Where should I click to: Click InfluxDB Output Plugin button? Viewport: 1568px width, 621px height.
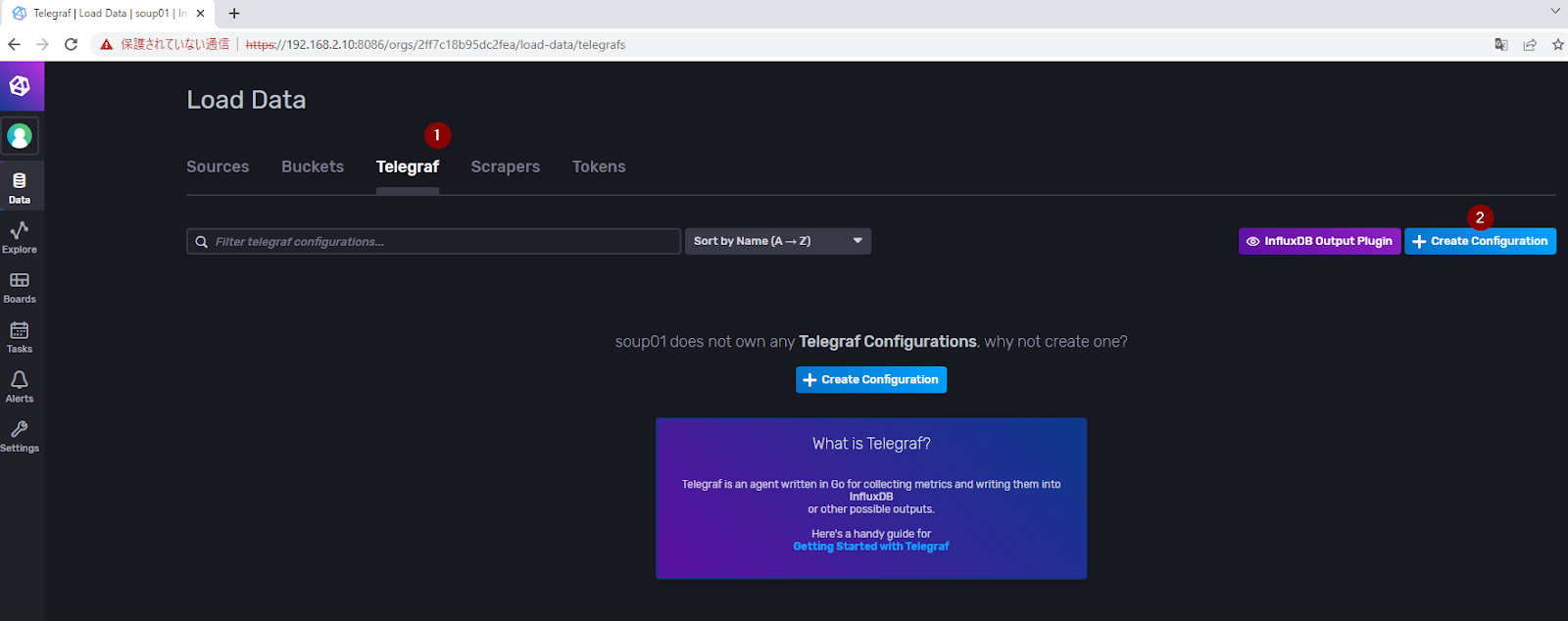point(1319,241)
